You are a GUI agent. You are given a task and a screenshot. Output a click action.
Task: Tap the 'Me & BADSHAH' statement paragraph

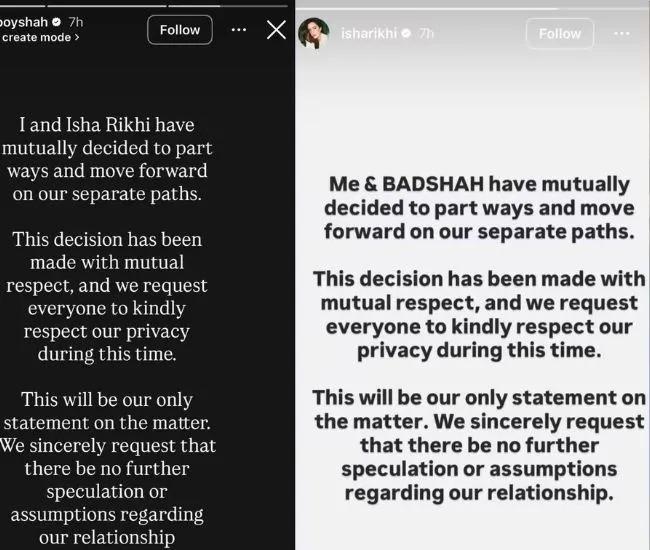(x=479, y=208)
